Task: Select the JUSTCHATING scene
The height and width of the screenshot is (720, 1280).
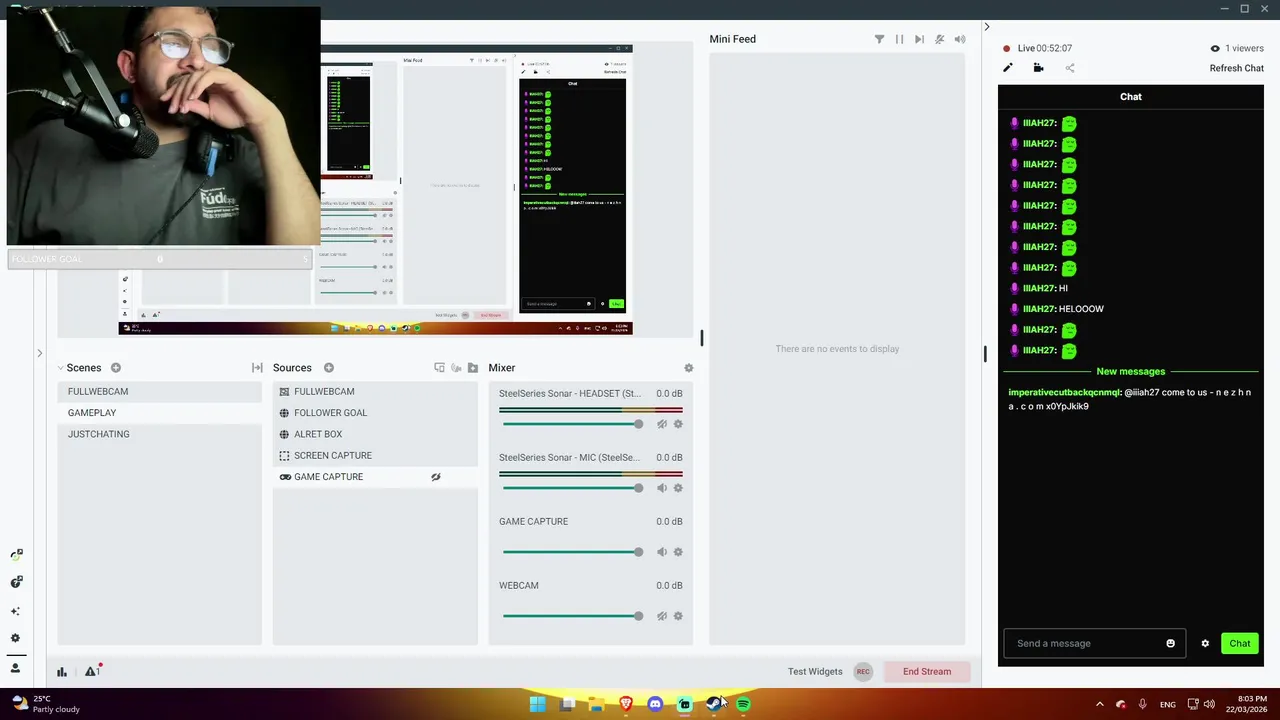Action: click(x=159, y=434)
